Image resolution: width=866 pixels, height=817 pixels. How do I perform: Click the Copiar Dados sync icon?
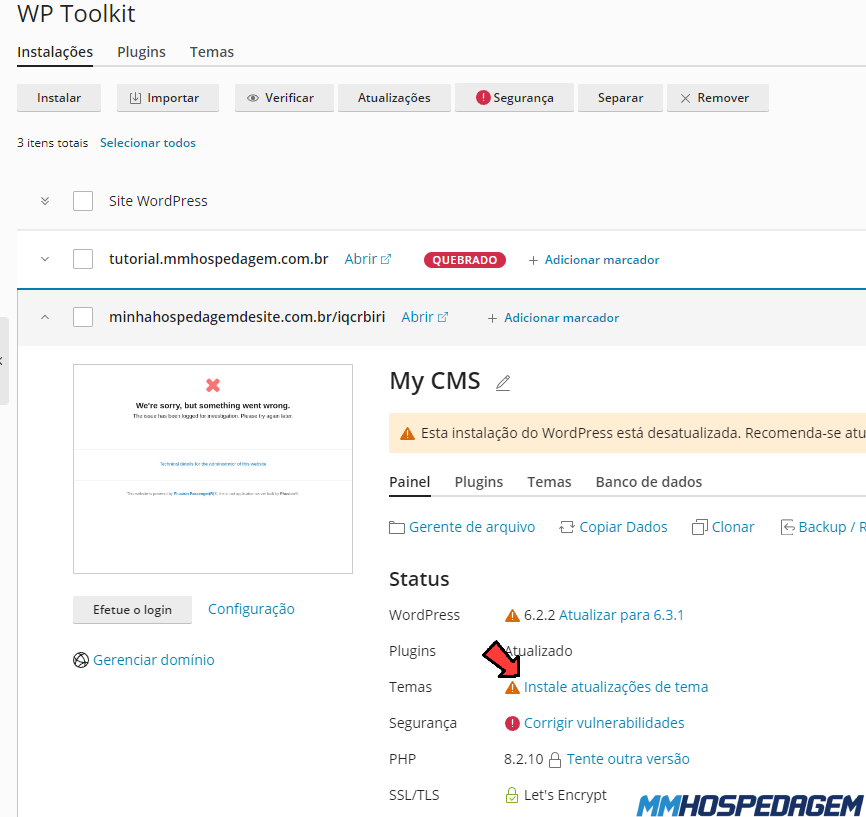[x=567, y=528]
